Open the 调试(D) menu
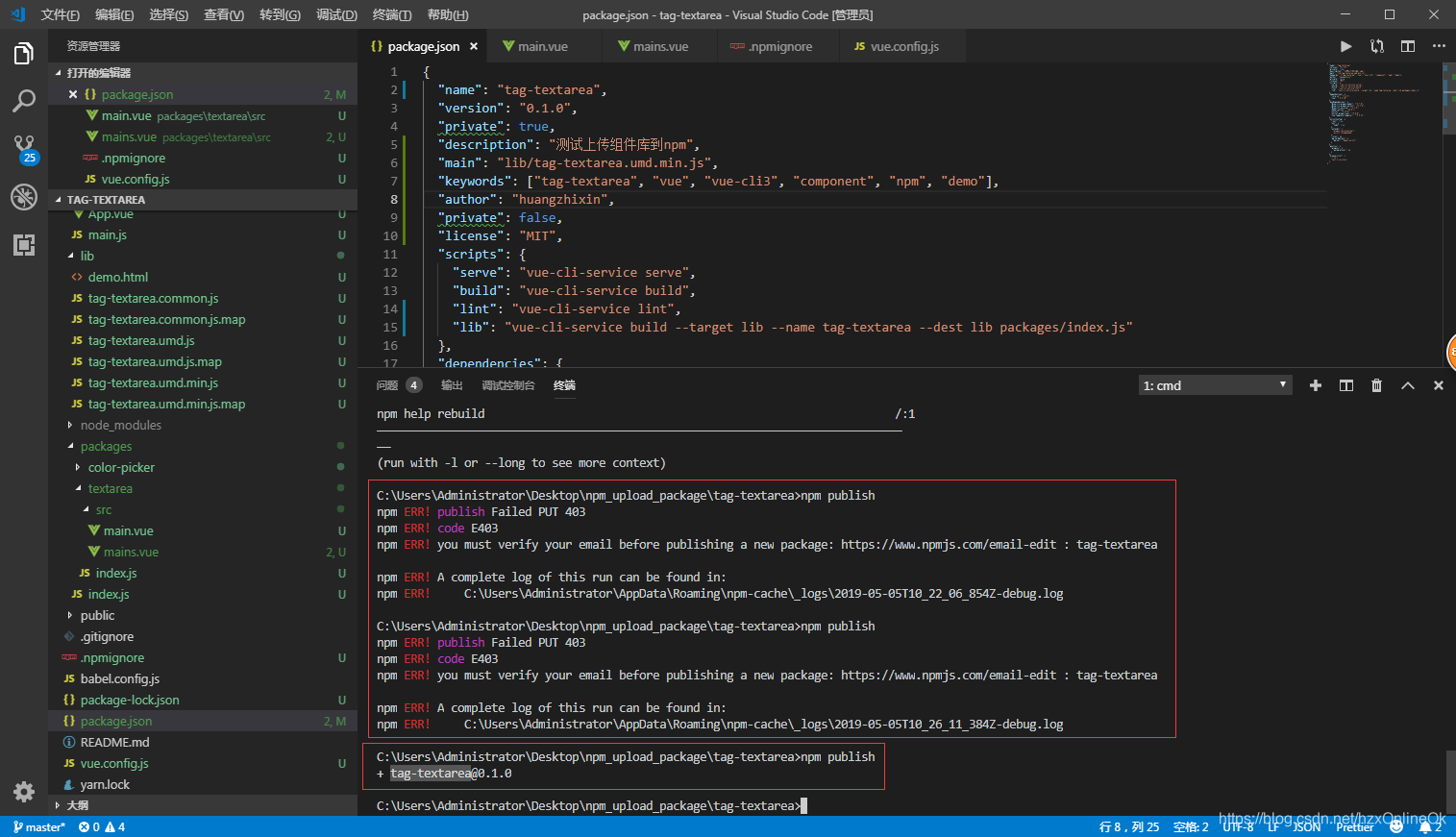The image size is (1456, 837). tap(336, 14)
